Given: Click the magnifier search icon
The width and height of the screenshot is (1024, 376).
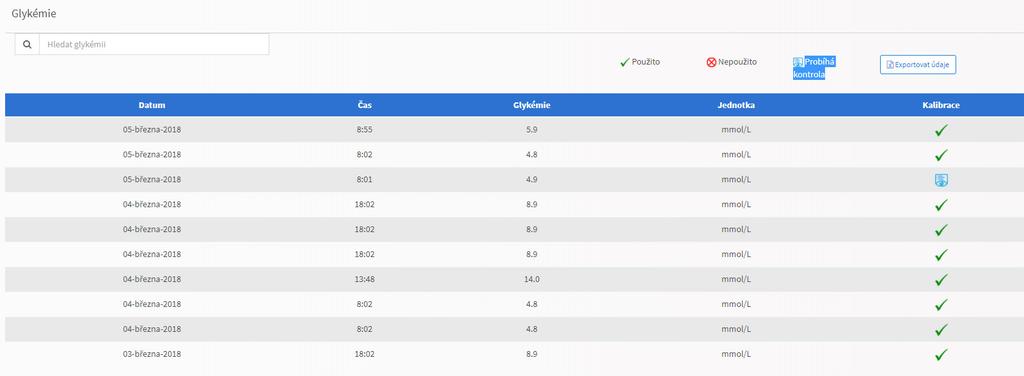Looking at the screenshot, I should [x=27, y=44].
